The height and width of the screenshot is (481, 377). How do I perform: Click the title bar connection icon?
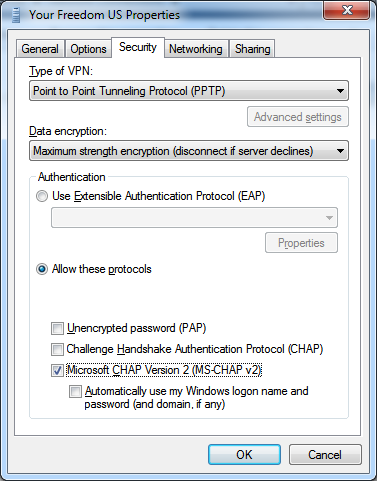coord(16,15)
